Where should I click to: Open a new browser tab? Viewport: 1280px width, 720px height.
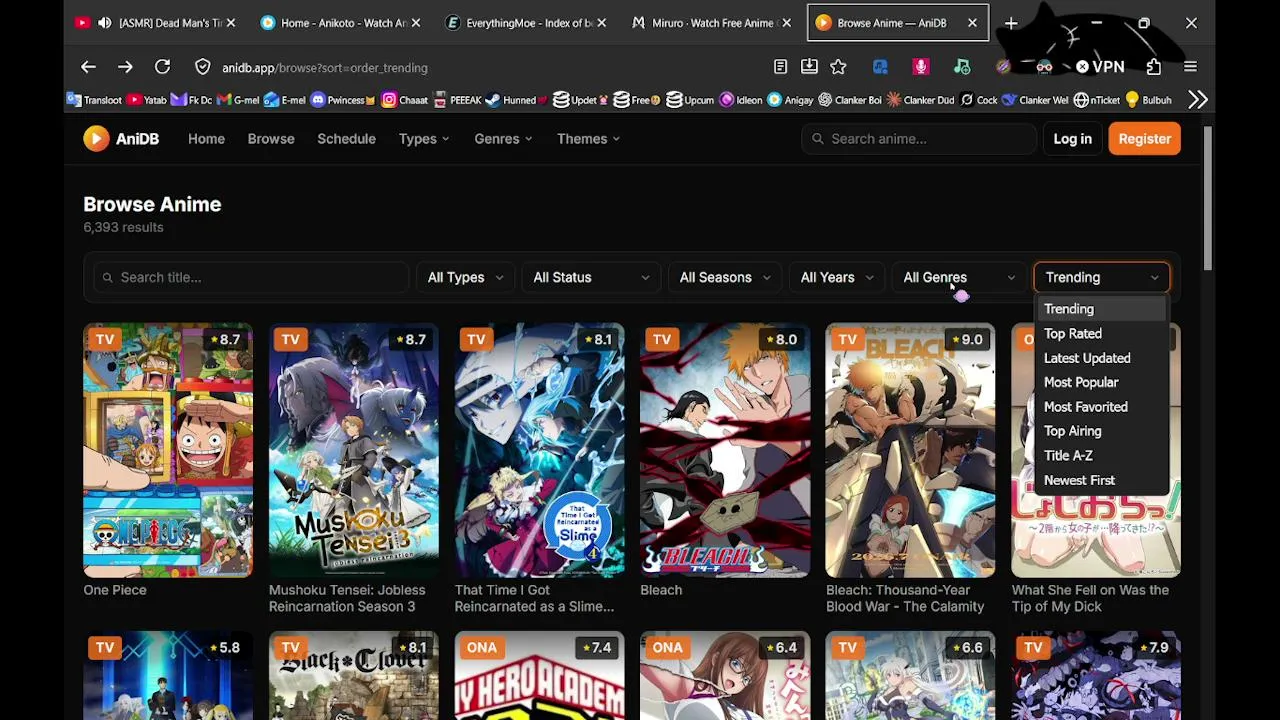point(1011,23)
